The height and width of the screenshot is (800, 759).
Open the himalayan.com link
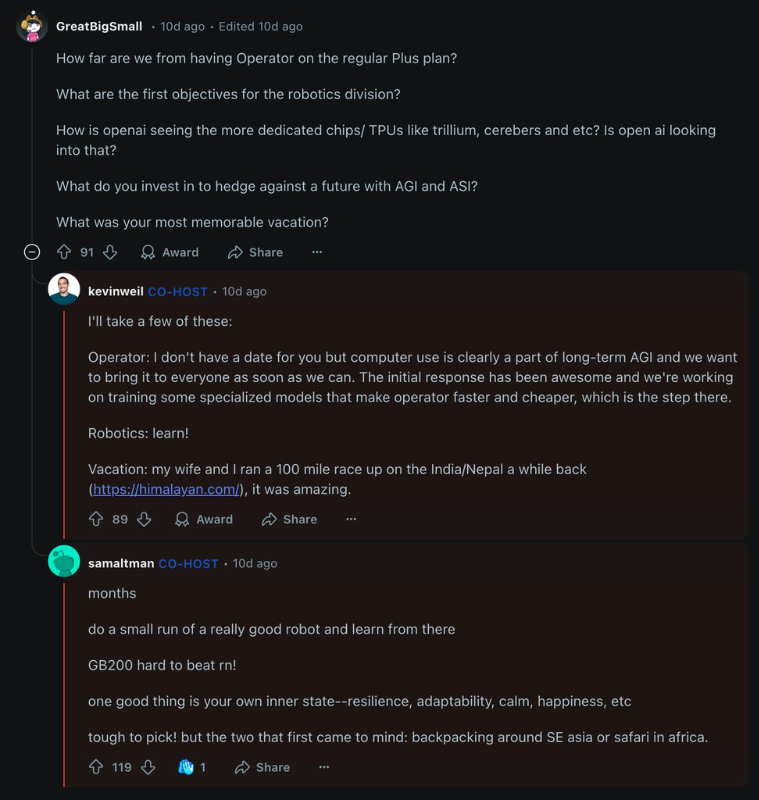166,489
